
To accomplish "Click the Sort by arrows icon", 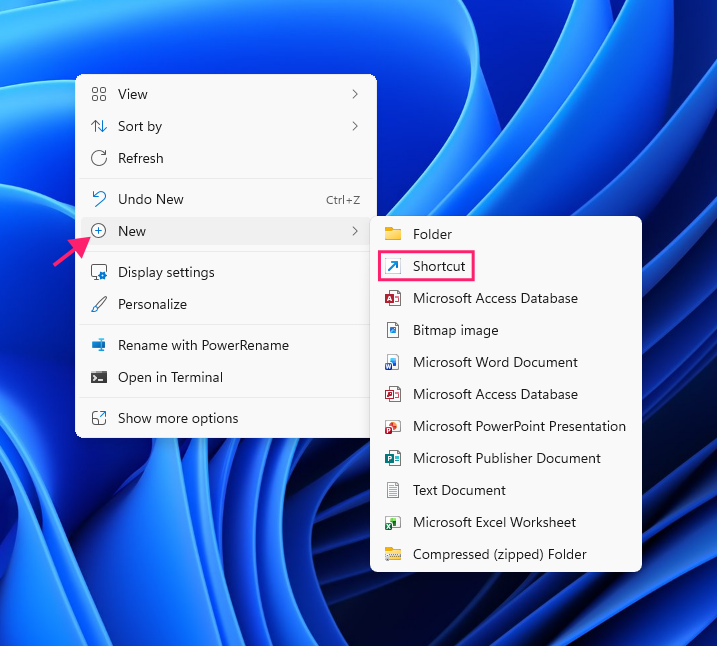I will click(x=99, y=126).
